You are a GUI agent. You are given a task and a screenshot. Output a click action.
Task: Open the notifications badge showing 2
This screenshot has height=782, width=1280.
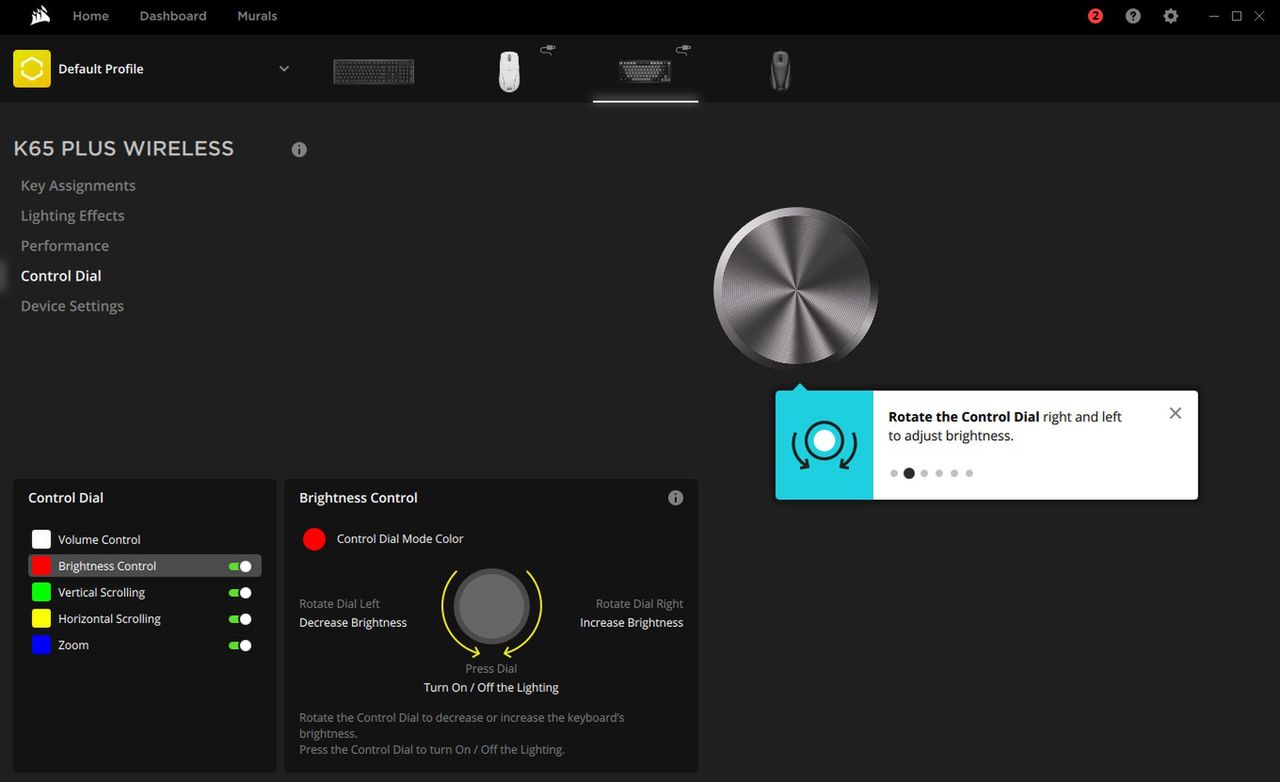pyautogui.click(x=1095, y=16)
